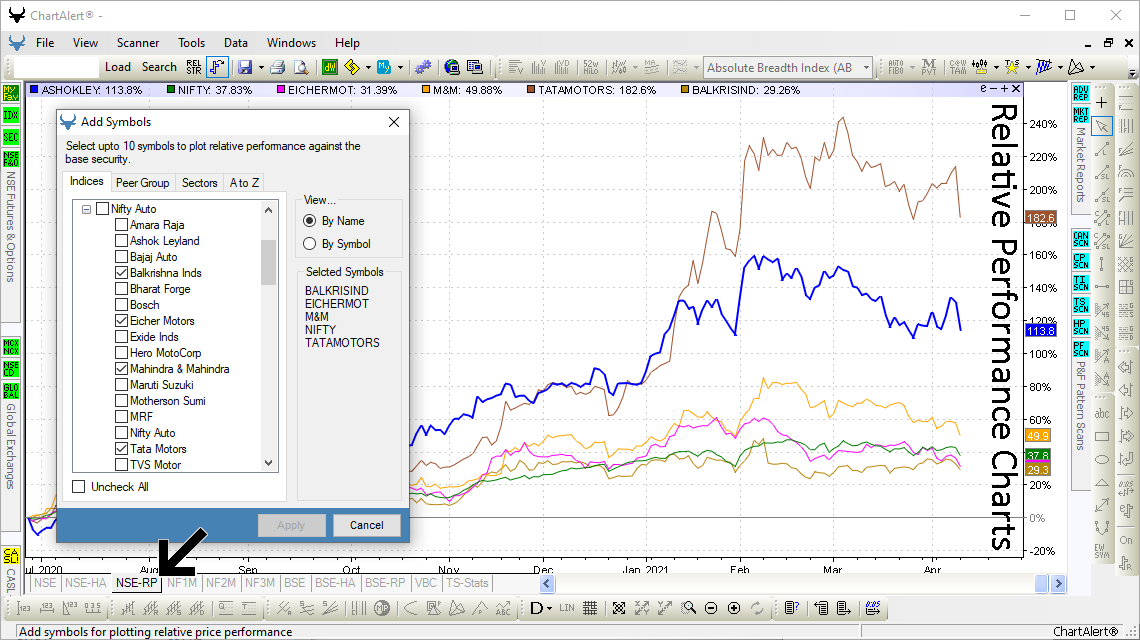Image resolution: width=1140 pixels, height=640 pixels.
Task: Click the HP SCN scan icon
Action: coord(1080,327)
